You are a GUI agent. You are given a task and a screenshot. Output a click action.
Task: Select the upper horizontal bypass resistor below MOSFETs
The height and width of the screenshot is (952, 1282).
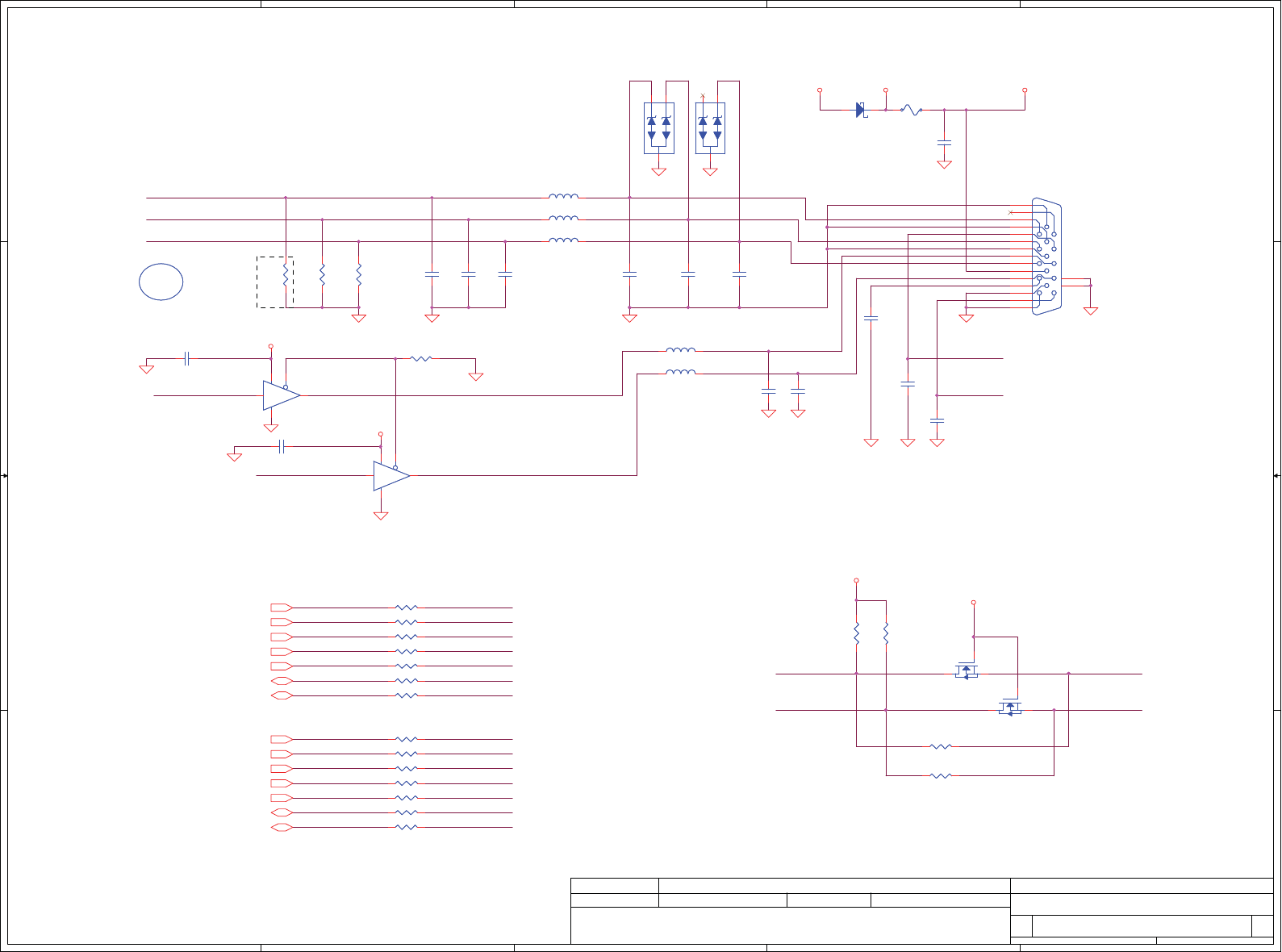coord(941,746)
